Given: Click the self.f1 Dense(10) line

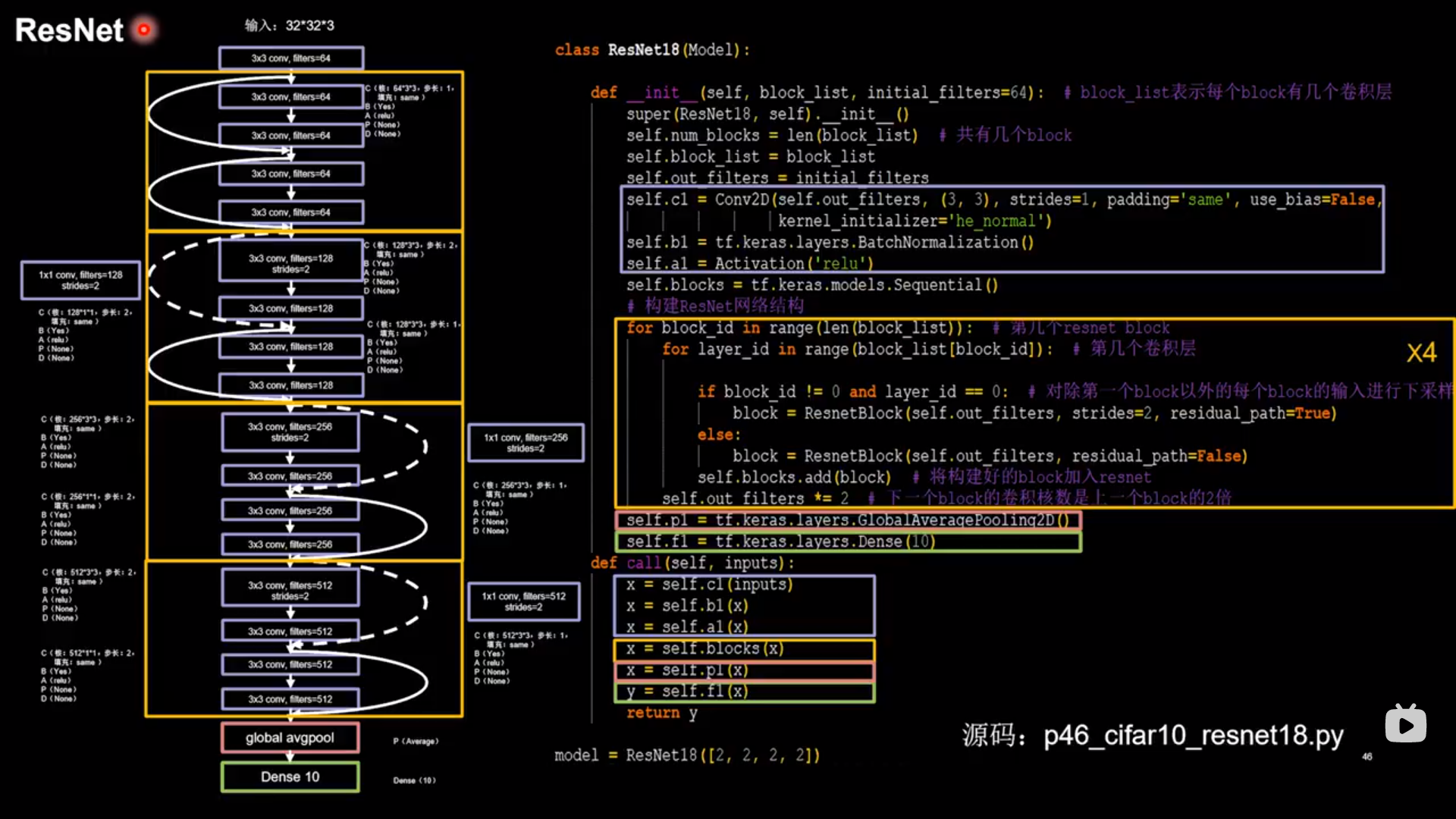Looking at the screenshot, I should click(848, 541).
